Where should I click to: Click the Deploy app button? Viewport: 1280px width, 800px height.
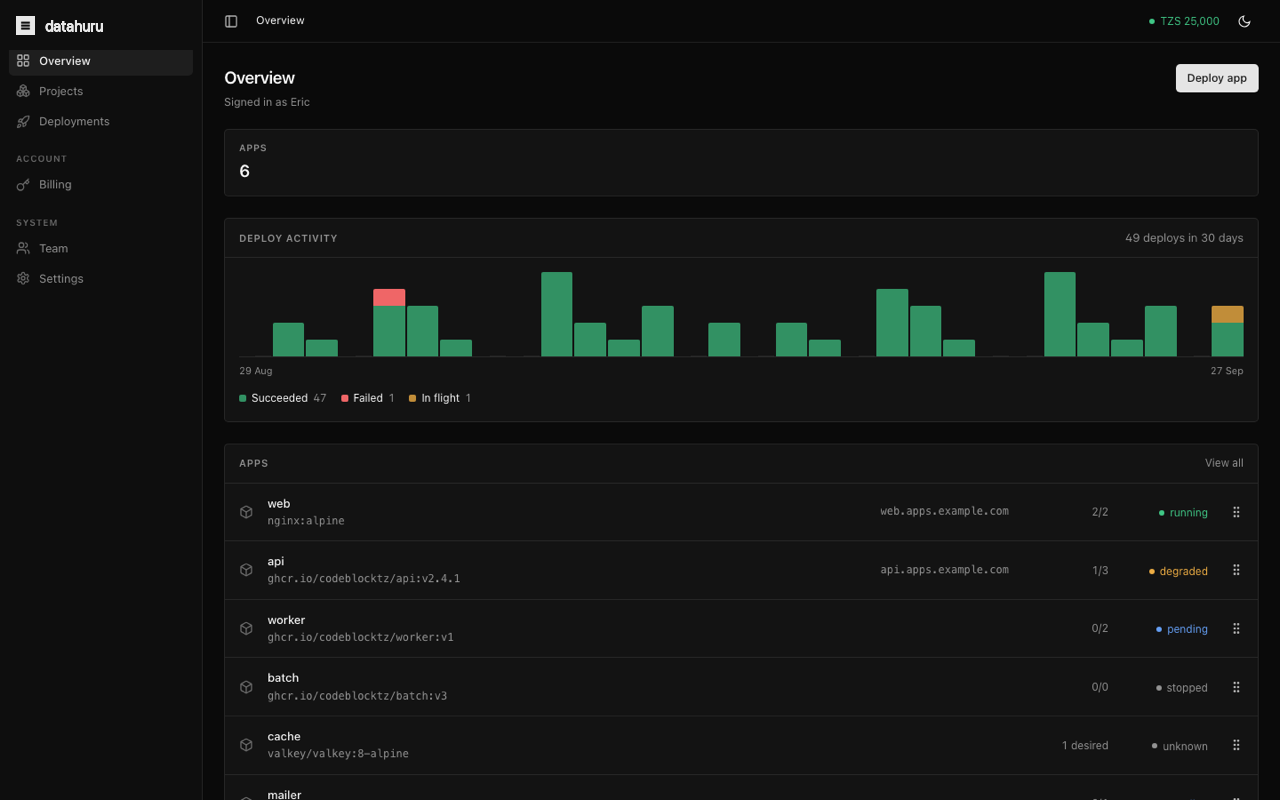pos(1217,78)
